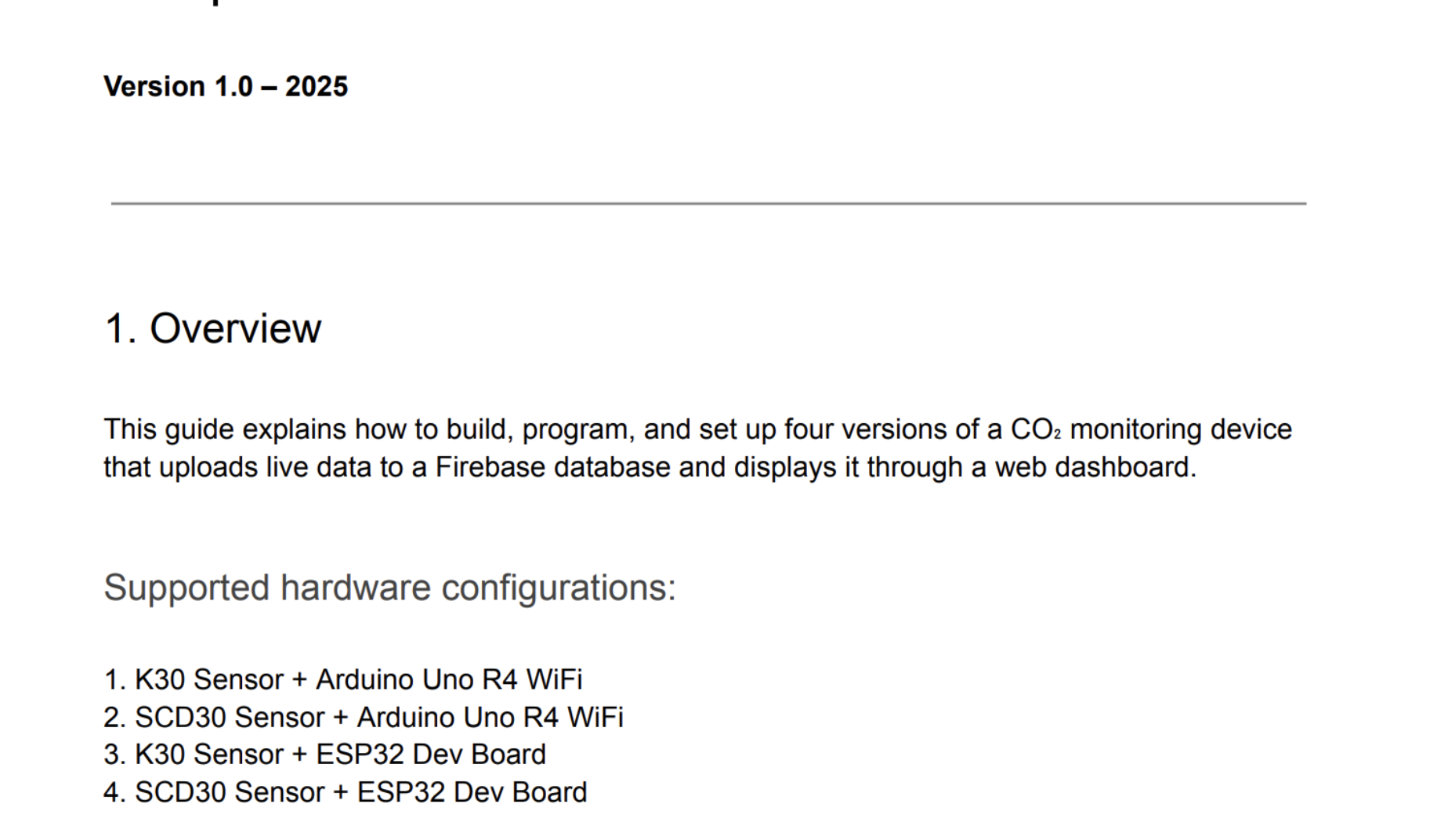Click the "1. Overview" heading
1437x840 pixels.
coord(212,328)
